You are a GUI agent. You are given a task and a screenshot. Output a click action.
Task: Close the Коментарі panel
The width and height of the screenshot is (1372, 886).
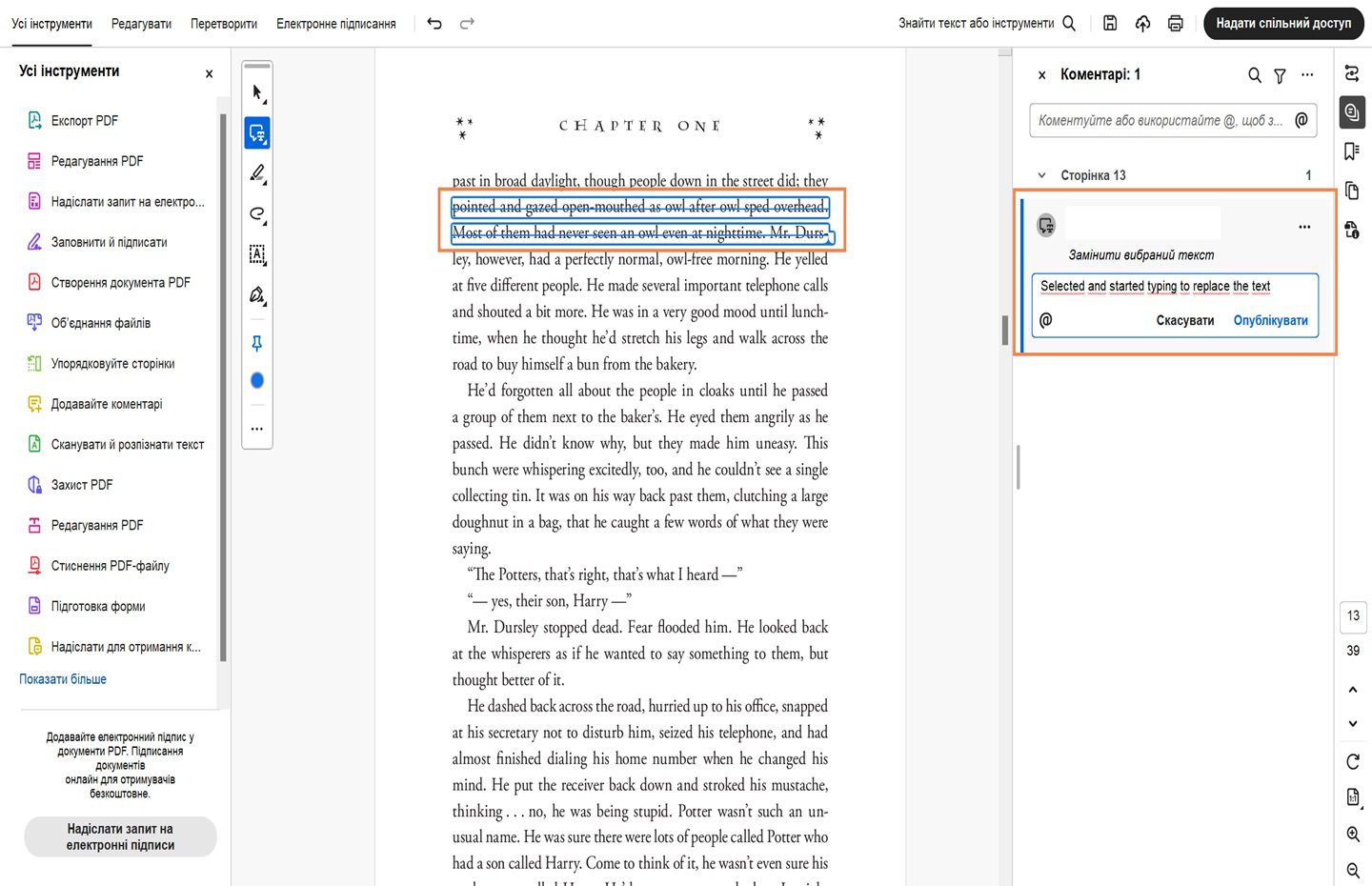(x=1042, y=74)
